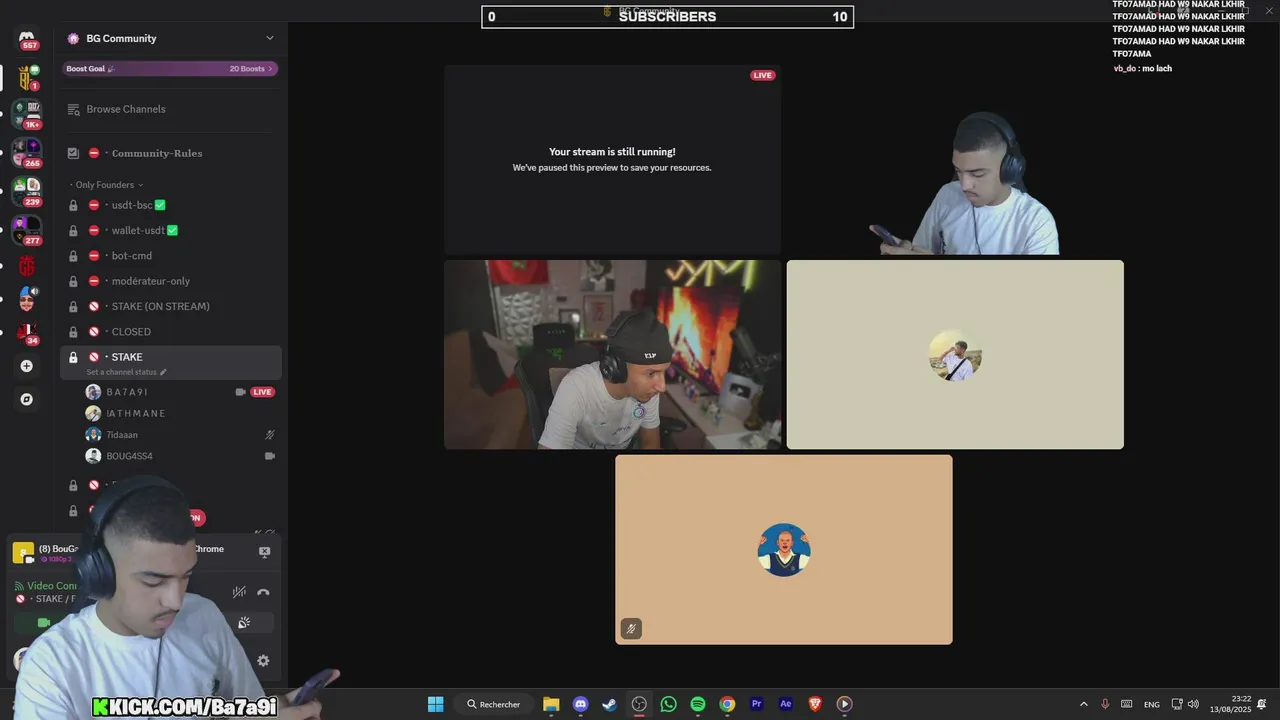
Task: Open OBS Studio from the taskbar
Action: pyautogui.click(x=639, y=704)
